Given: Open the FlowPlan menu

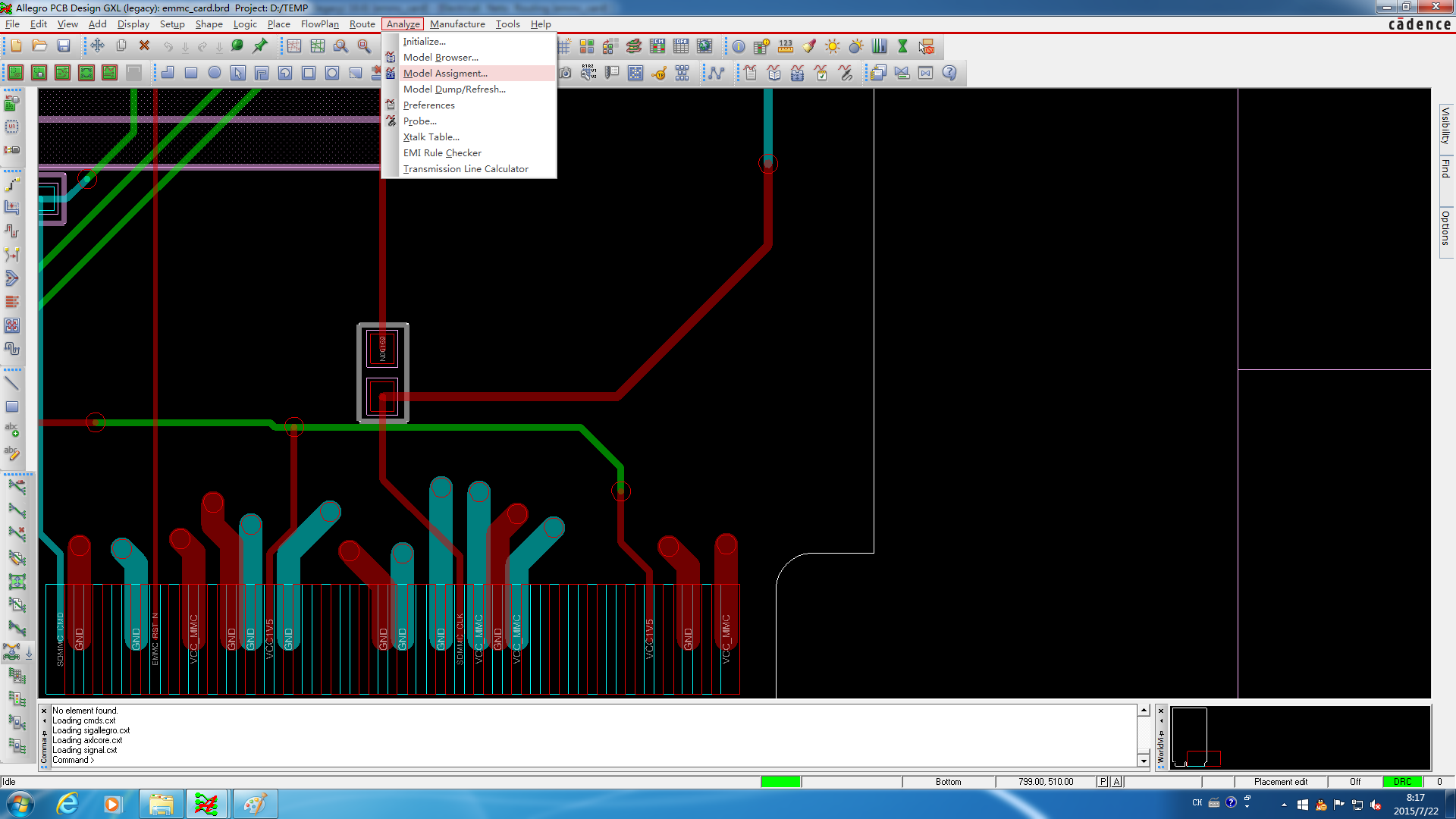Looking at the screenshot, I should pyautogui.click(x=319, y=24).
